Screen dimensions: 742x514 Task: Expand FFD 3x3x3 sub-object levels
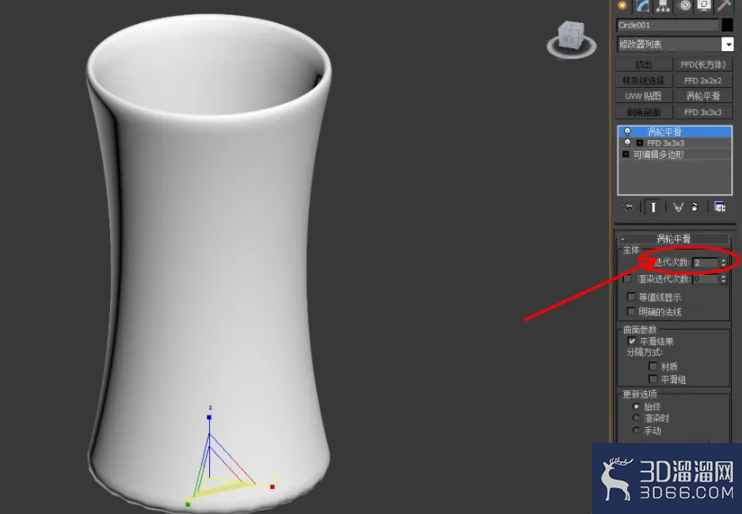pyautogui.click(x=640, y=143)
